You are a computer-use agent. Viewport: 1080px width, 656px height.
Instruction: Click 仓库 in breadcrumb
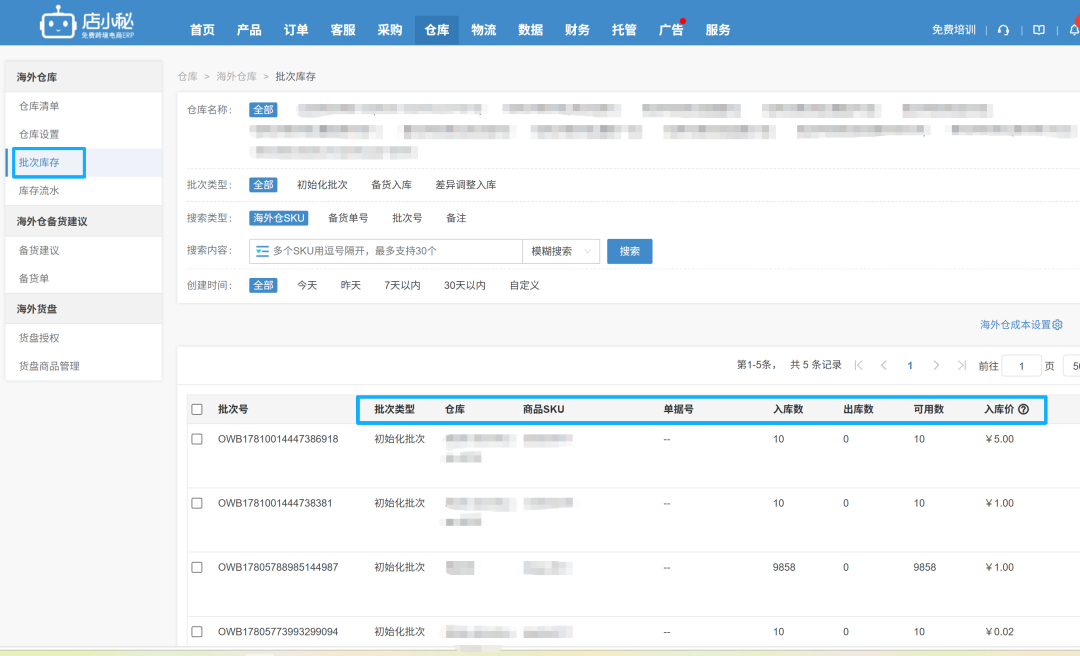[187, 76]
